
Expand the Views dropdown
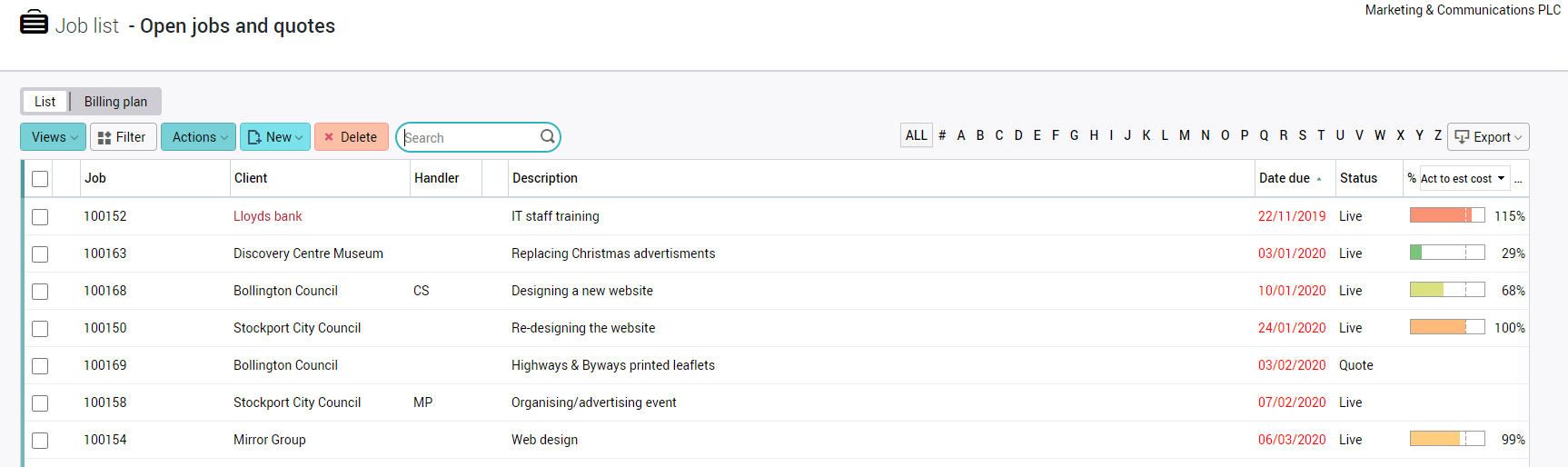coord(53,137)
